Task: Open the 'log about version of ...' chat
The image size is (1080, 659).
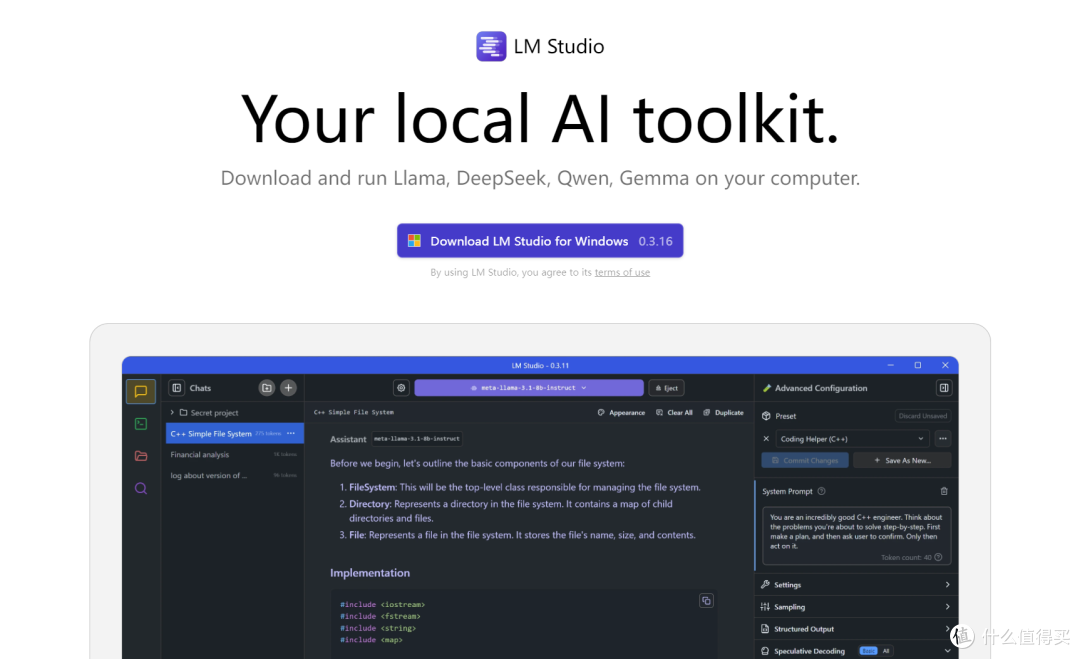Action: coord(234,475)
